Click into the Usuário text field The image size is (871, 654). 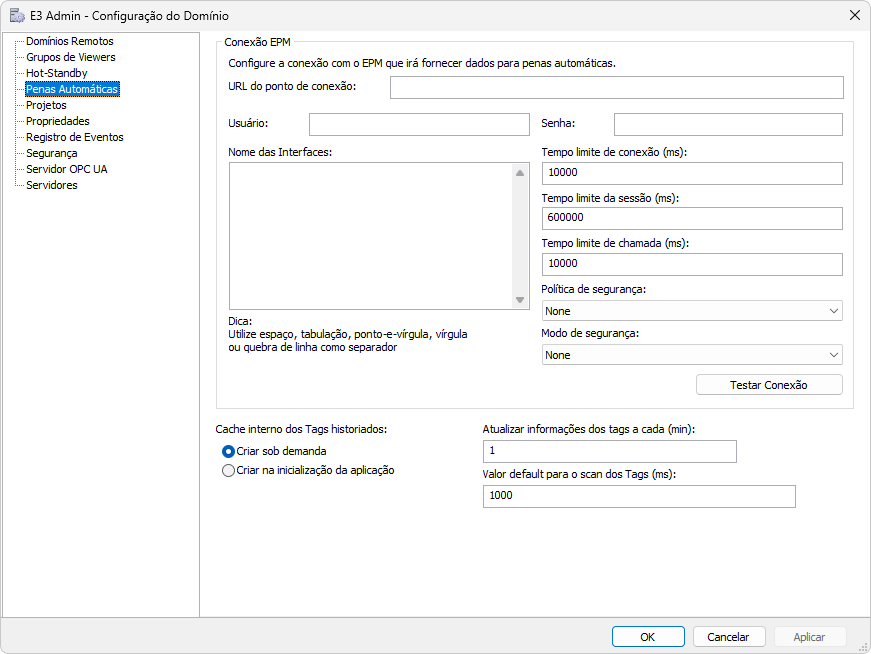418,124
